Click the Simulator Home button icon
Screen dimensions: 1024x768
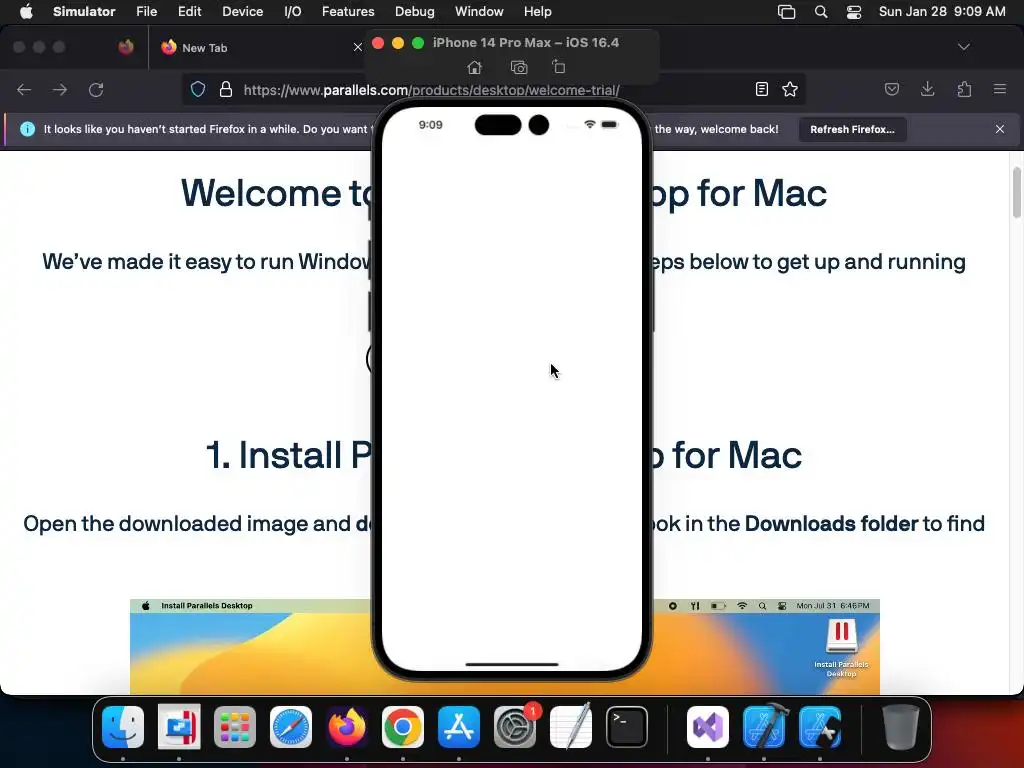(475, 67)
